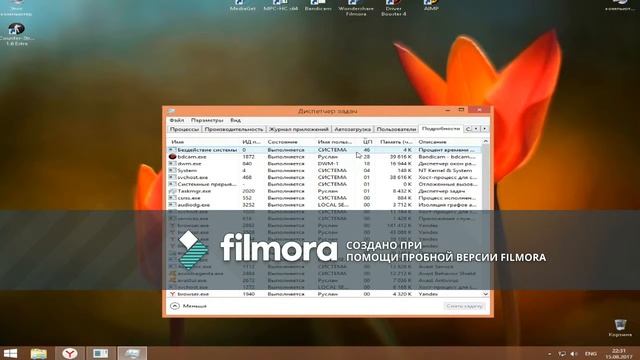Click the Снять задачу button
640x360 pixels.
coord(464,306)
